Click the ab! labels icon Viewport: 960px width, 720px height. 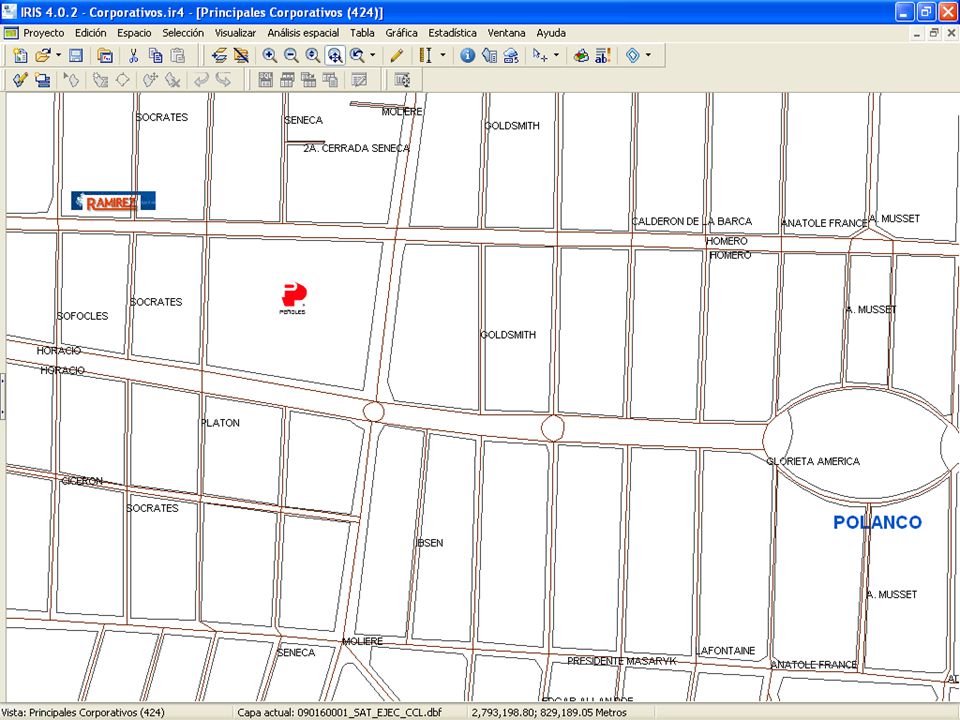603,56
